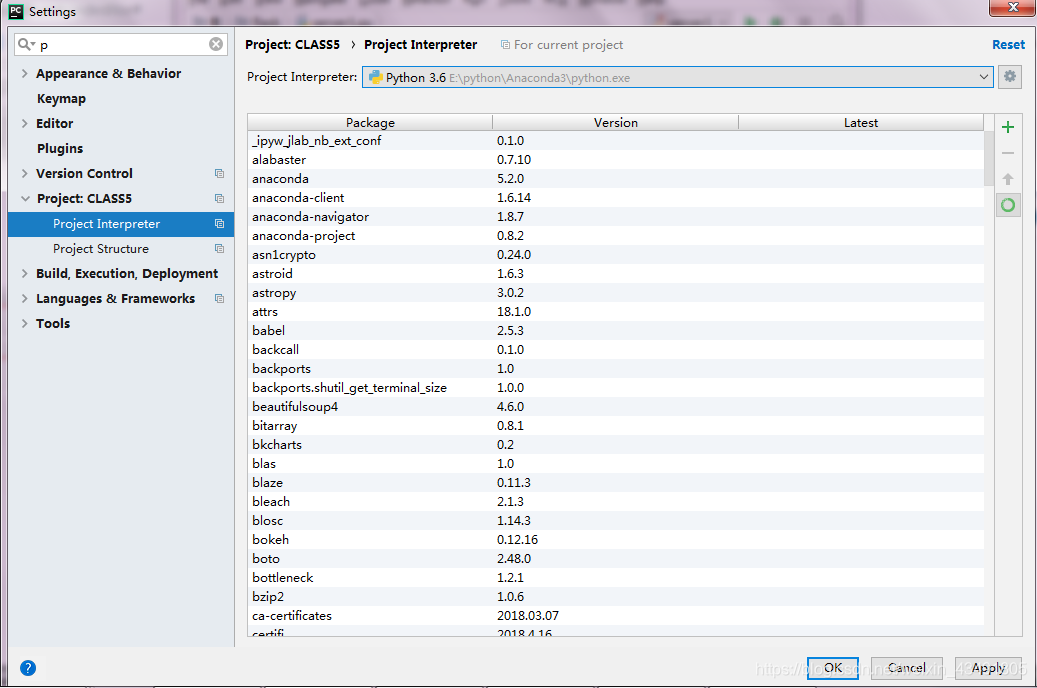Image resolution: width=1037 pixels, height=688 pixels.
Task: Open help via the blue question mark icon
Action: (28, 667)
